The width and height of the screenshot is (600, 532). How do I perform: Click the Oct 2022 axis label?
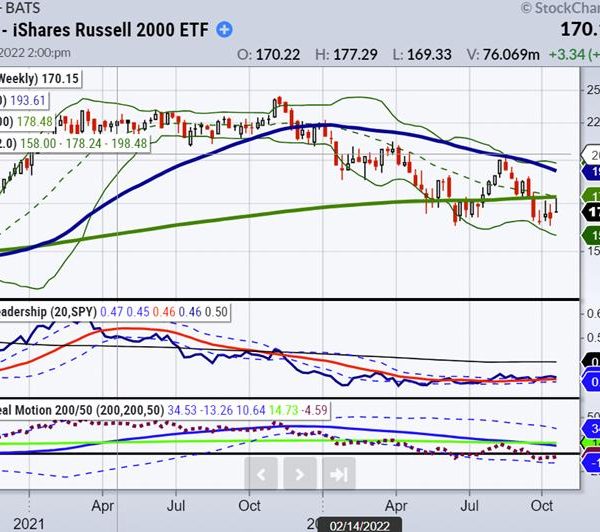542,506
